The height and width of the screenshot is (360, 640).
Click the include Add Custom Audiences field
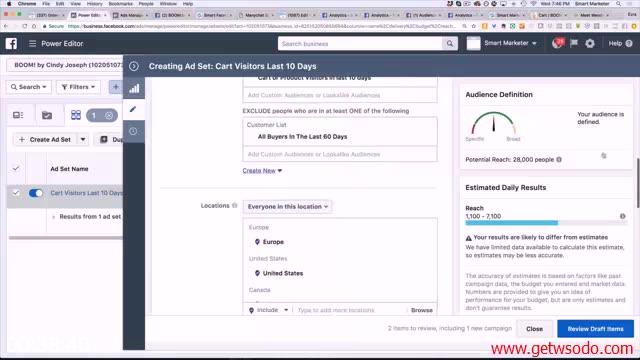point(340,95)
